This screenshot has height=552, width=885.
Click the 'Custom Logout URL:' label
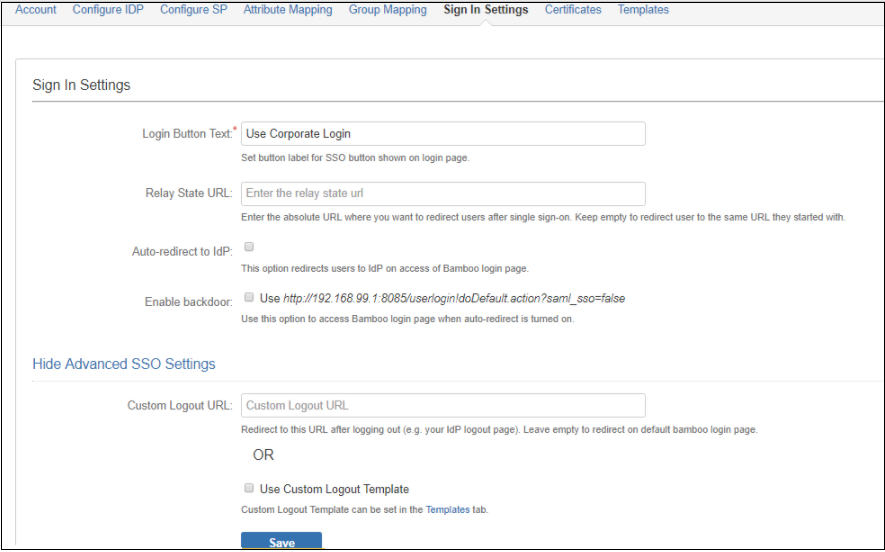tap(179, 405)
